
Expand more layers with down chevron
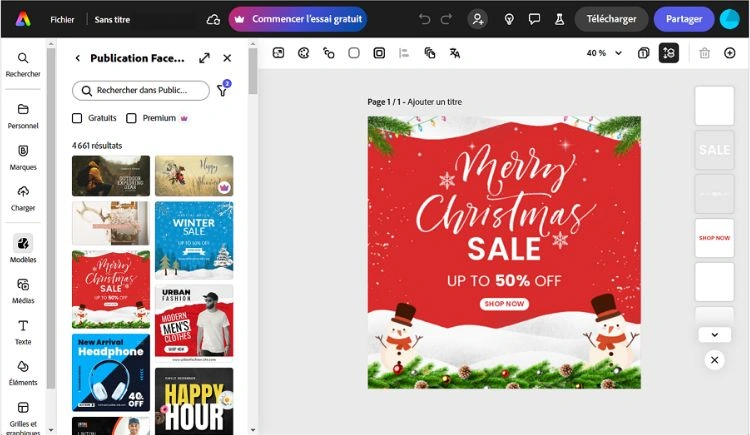(715, 335)
